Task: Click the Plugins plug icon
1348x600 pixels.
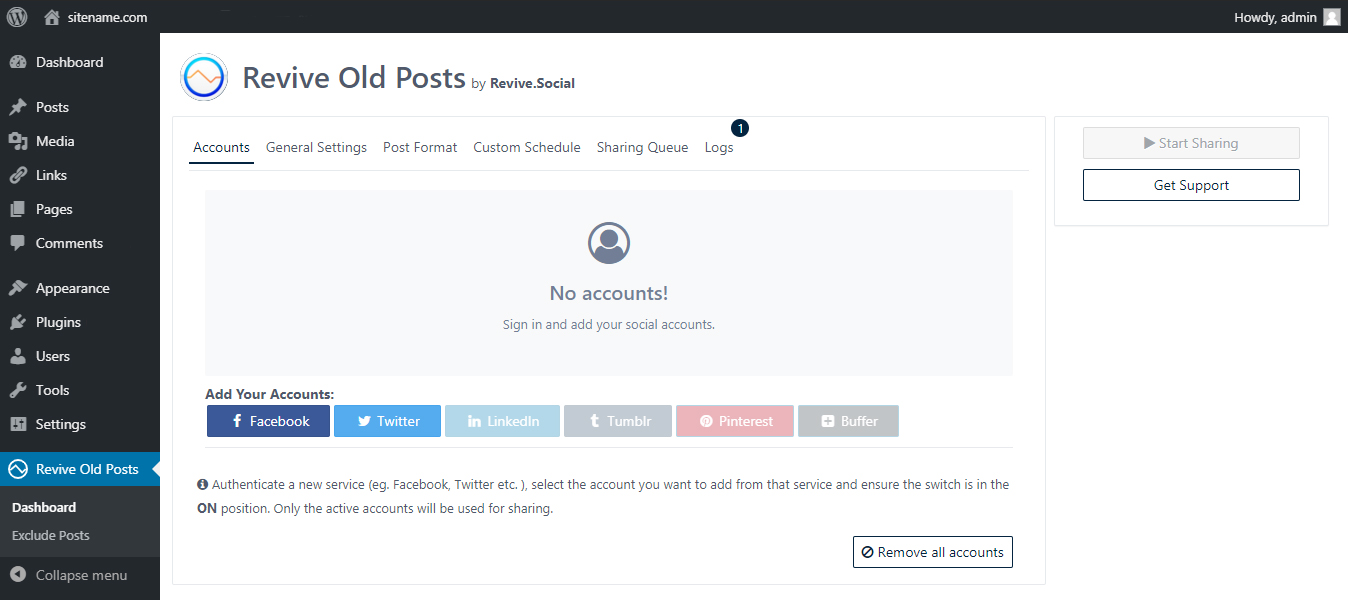Action: (x=18, y=322)
